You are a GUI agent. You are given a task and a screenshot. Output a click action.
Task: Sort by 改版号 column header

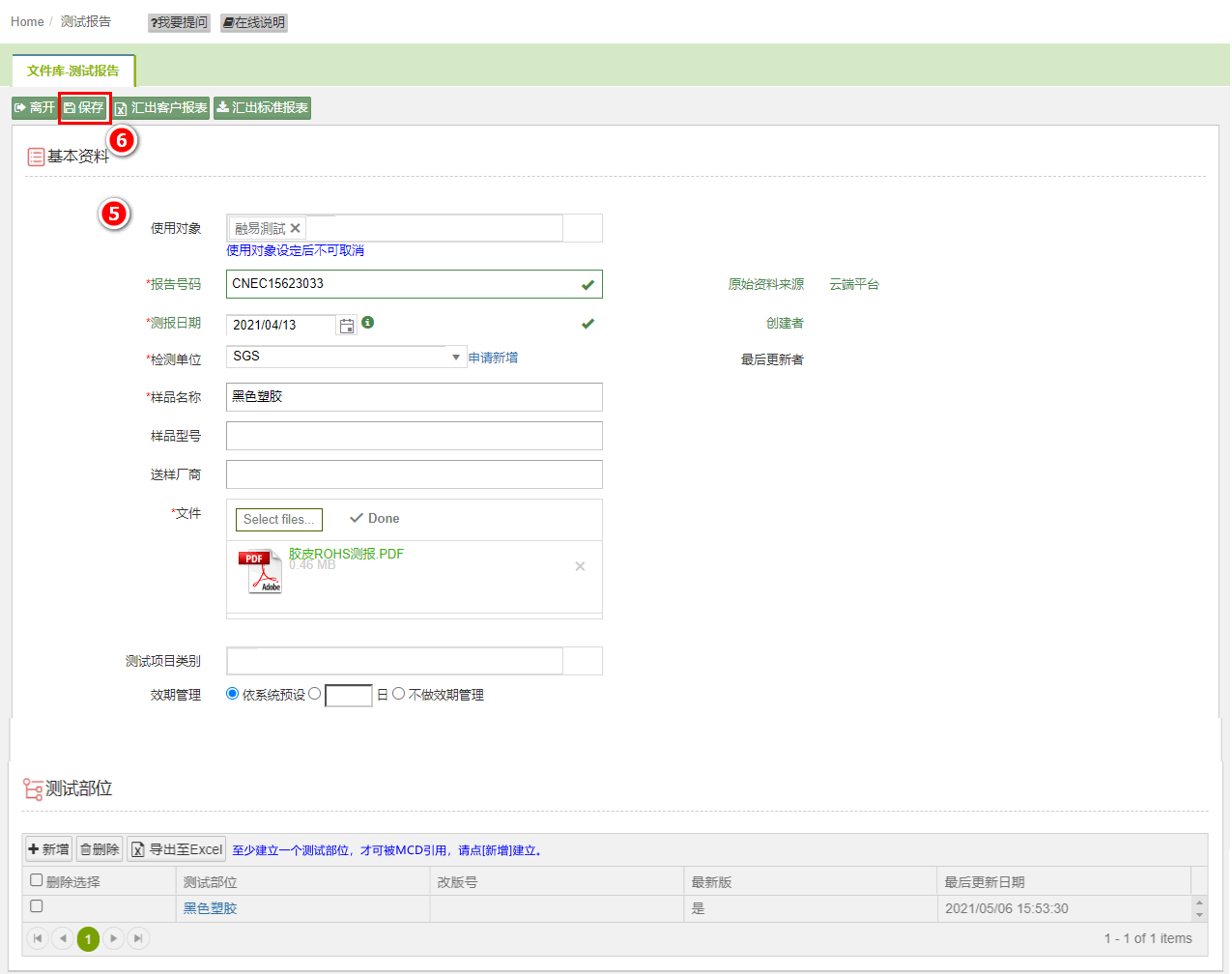[457, 882]
